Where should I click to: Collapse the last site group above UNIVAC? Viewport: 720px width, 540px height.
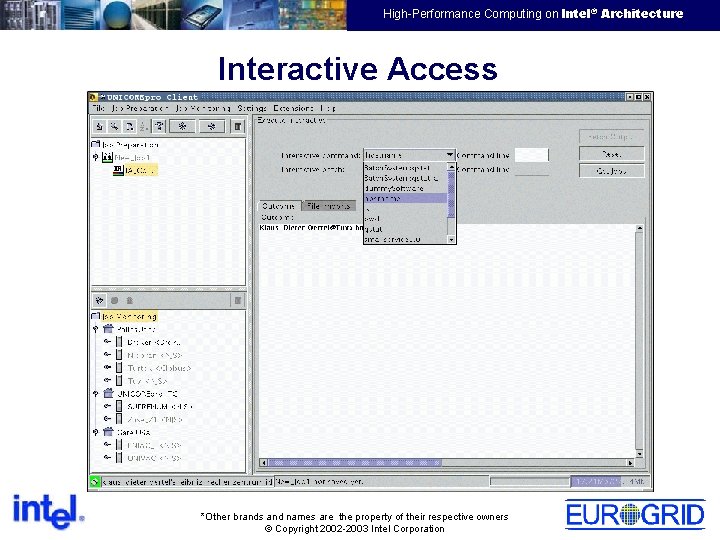coord(96,432)
